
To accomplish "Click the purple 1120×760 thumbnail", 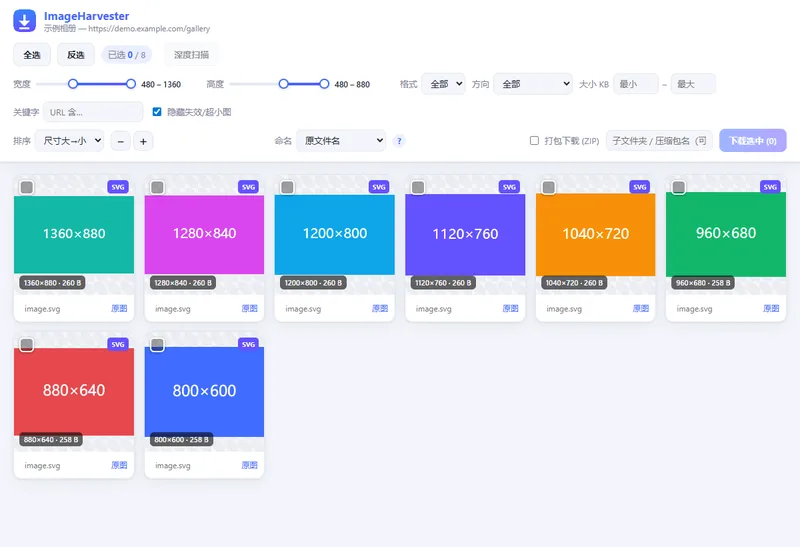I will tap(465, 234).
